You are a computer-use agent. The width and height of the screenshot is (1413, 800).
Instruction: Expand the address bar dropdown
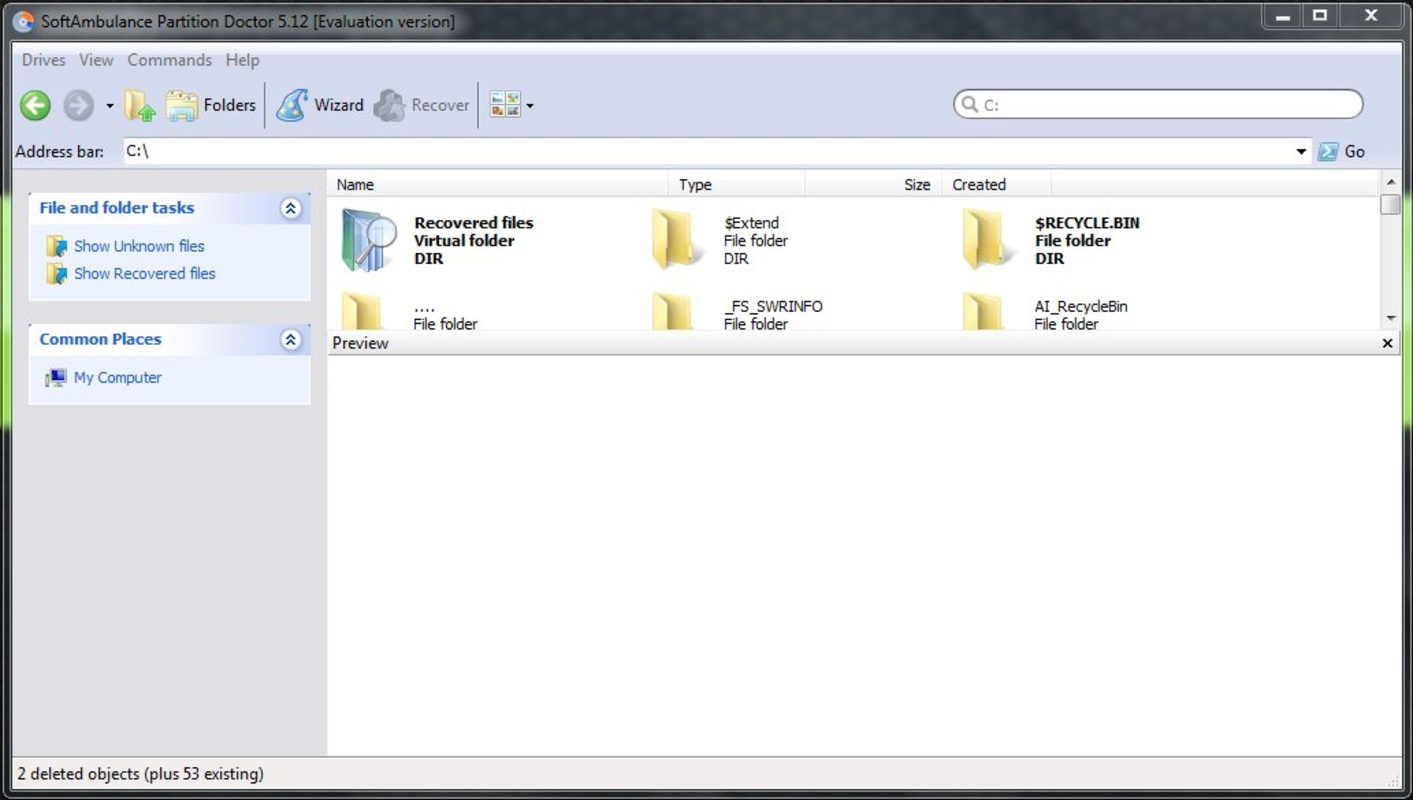click(1301, 152)
